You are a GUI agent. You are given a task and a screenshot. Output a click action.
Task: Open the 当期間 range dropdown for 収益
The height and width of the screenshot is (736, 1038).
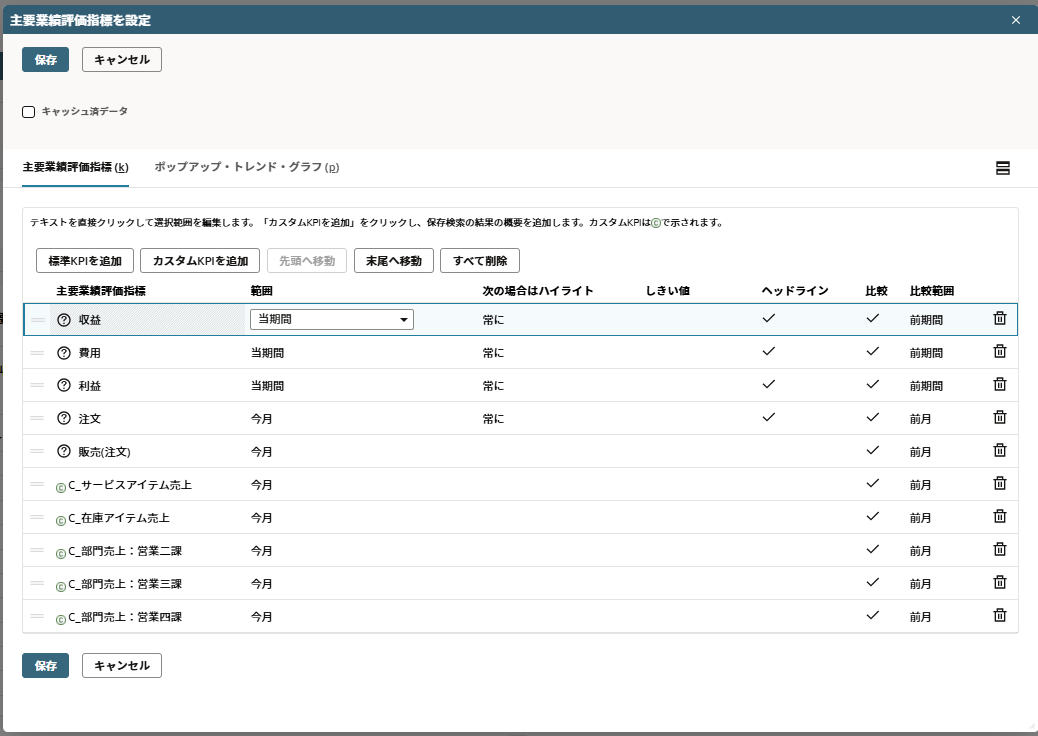332,320
